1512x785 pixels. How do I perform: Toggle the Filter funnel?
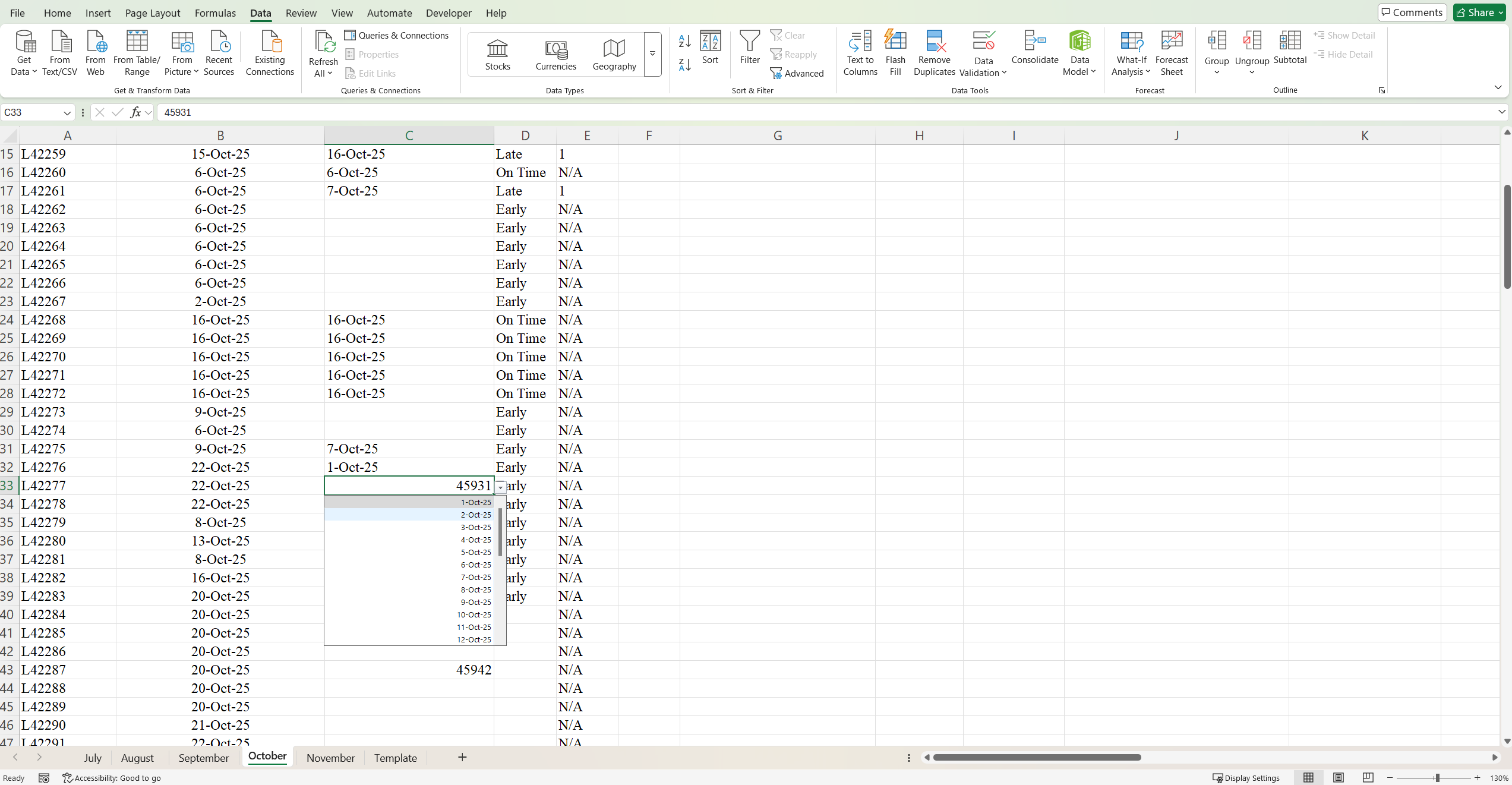click(x=750, y=48)
